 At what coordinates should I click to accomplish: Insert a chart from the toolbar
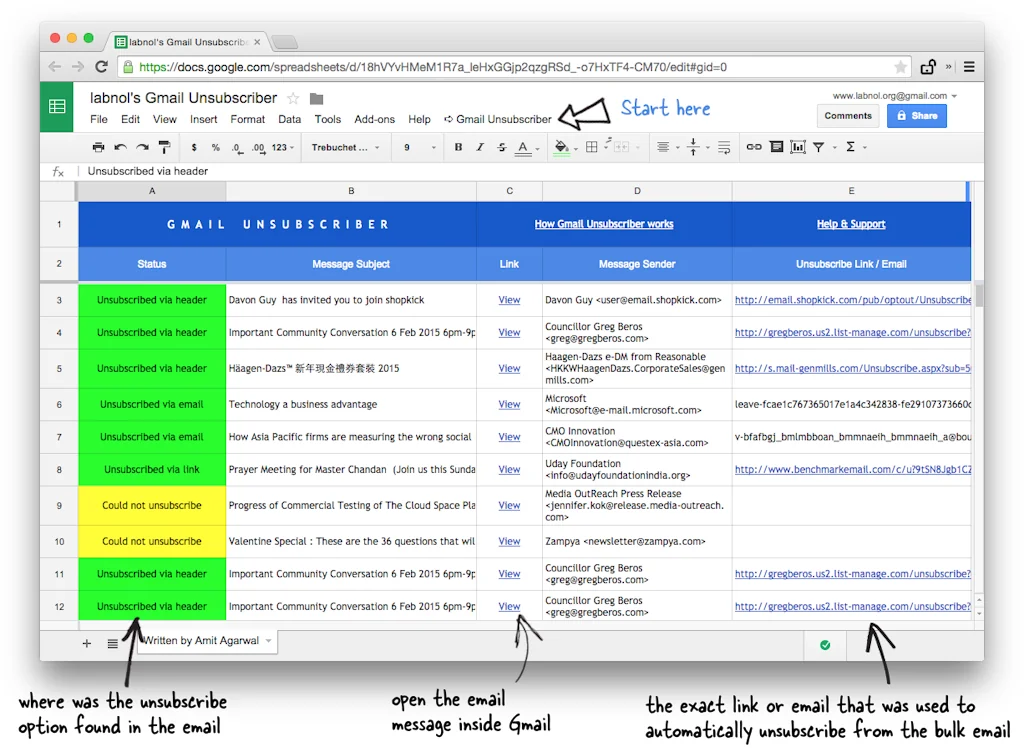(x=797, y=146)
